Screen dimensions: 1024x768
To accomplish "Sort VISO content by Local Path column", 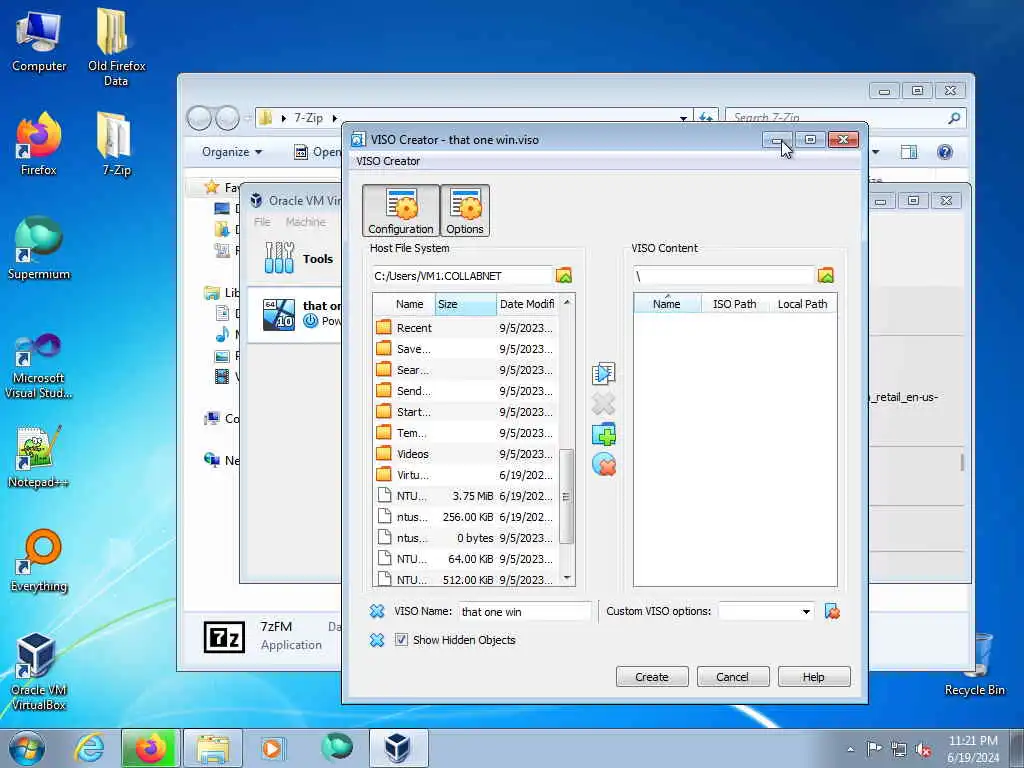I will pos(802,304).
